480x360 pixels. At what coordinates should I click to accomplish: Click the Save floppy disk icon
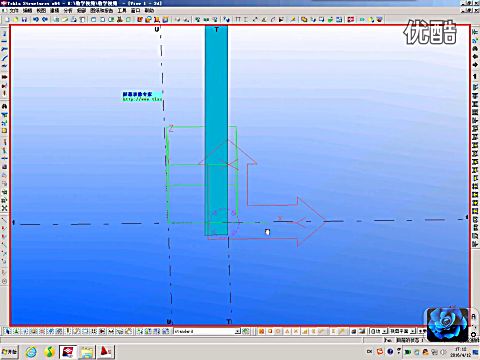(x=24, y=20)
